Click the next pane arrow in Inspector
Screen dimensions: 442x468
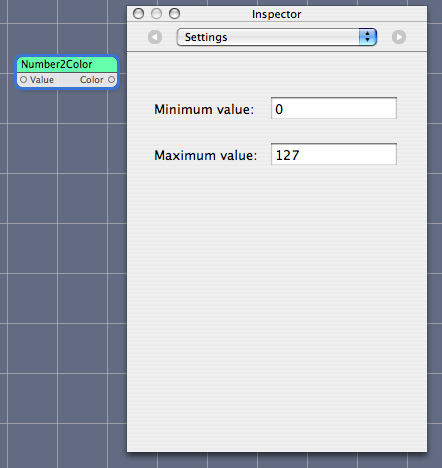coord(399,37)
